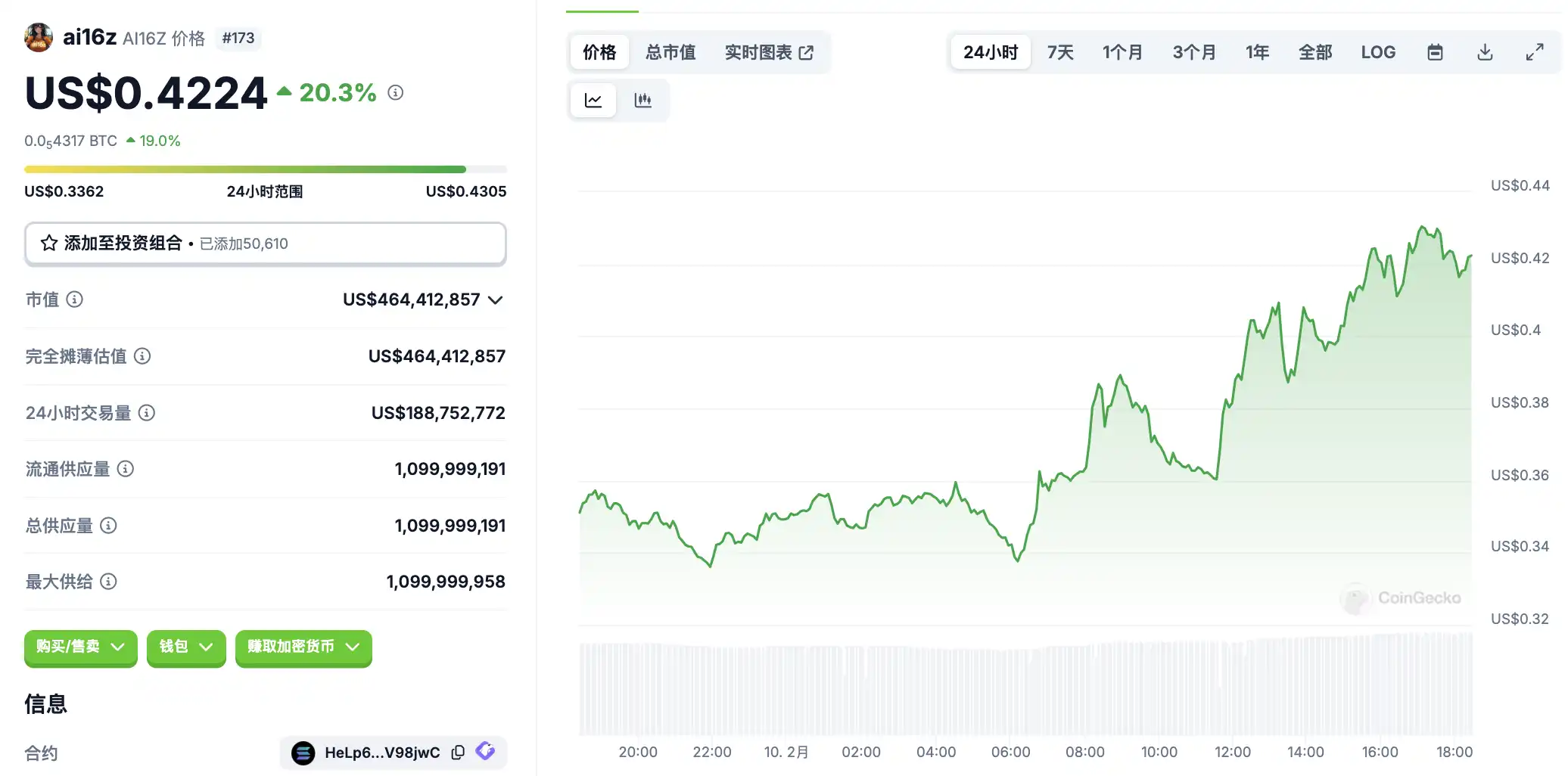
Task: Open the 钱包 dropdown menu
Action: (186, 647)
